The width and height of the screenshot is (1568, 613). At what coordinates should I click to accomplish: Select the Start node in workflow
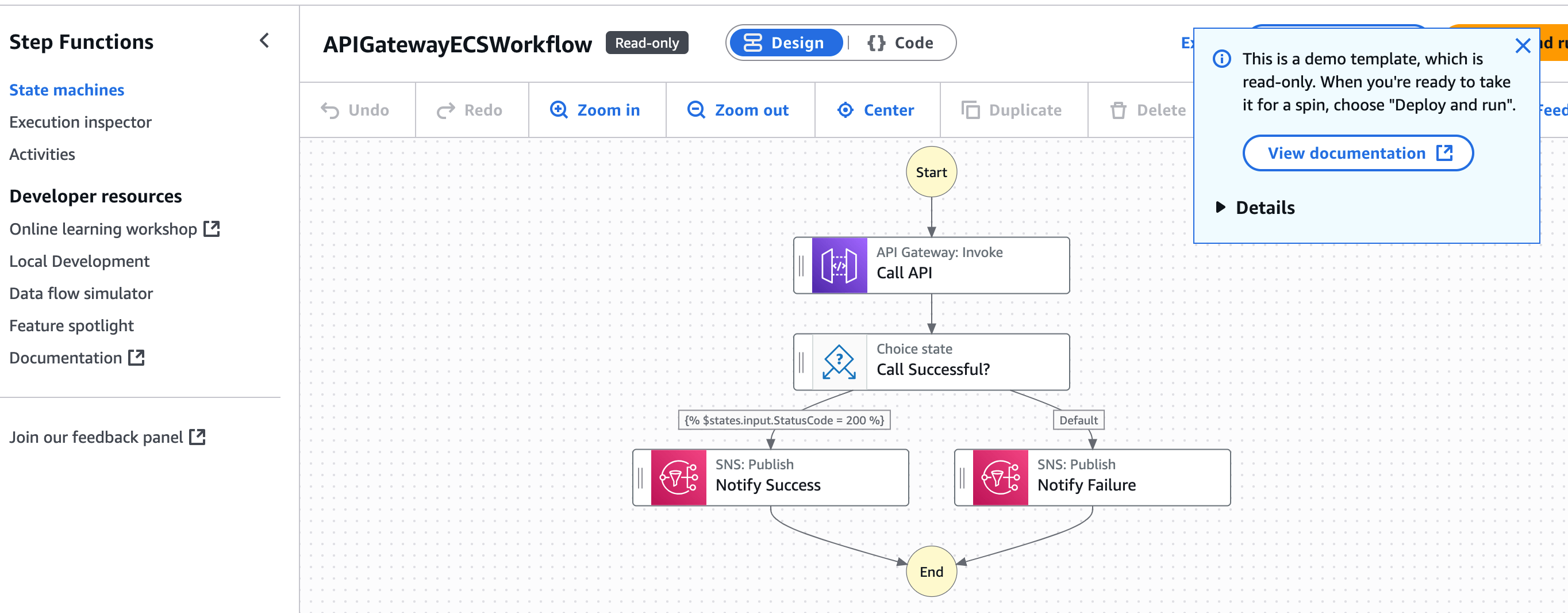(931, 173)
